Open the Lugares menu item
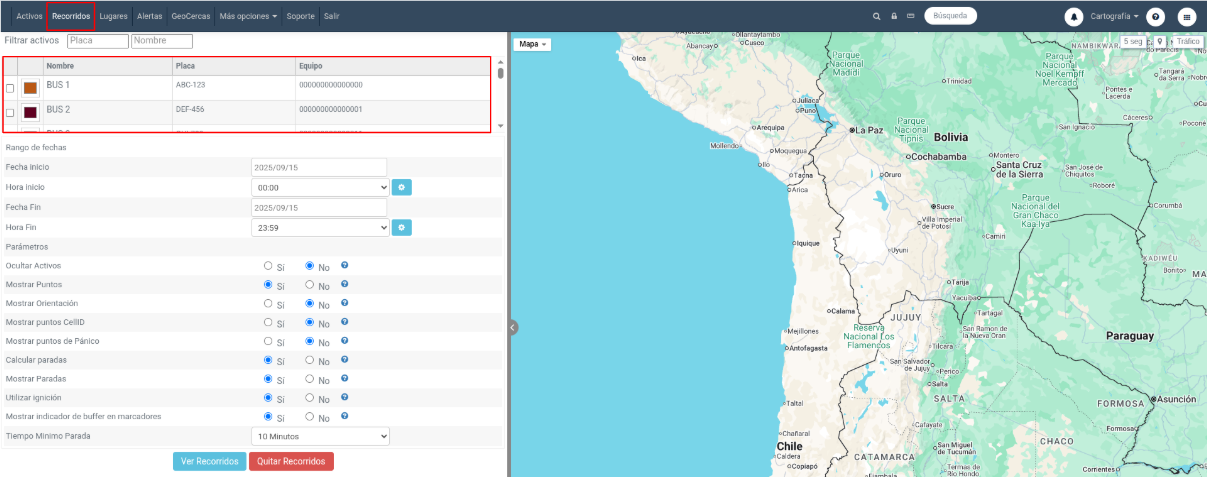 click(113, 16)
